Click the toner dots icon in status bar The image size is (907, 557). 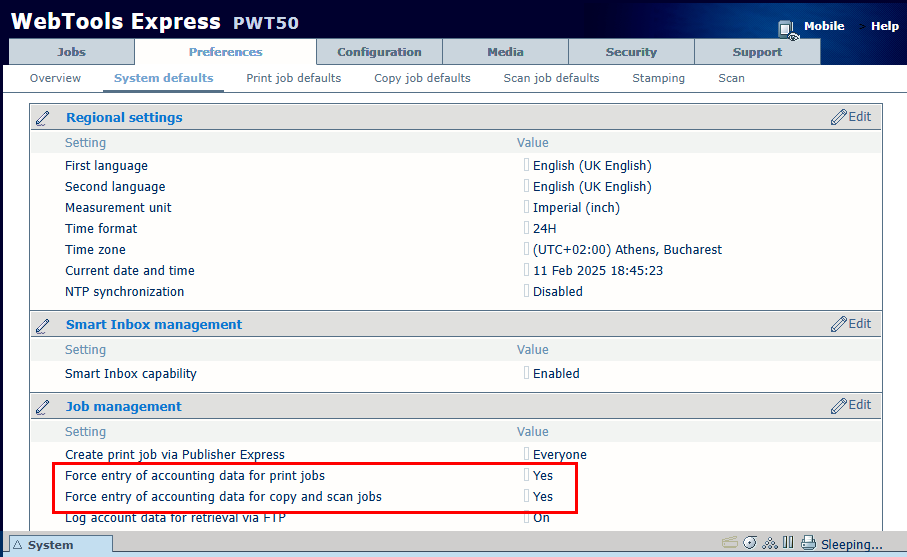(769, 543)
